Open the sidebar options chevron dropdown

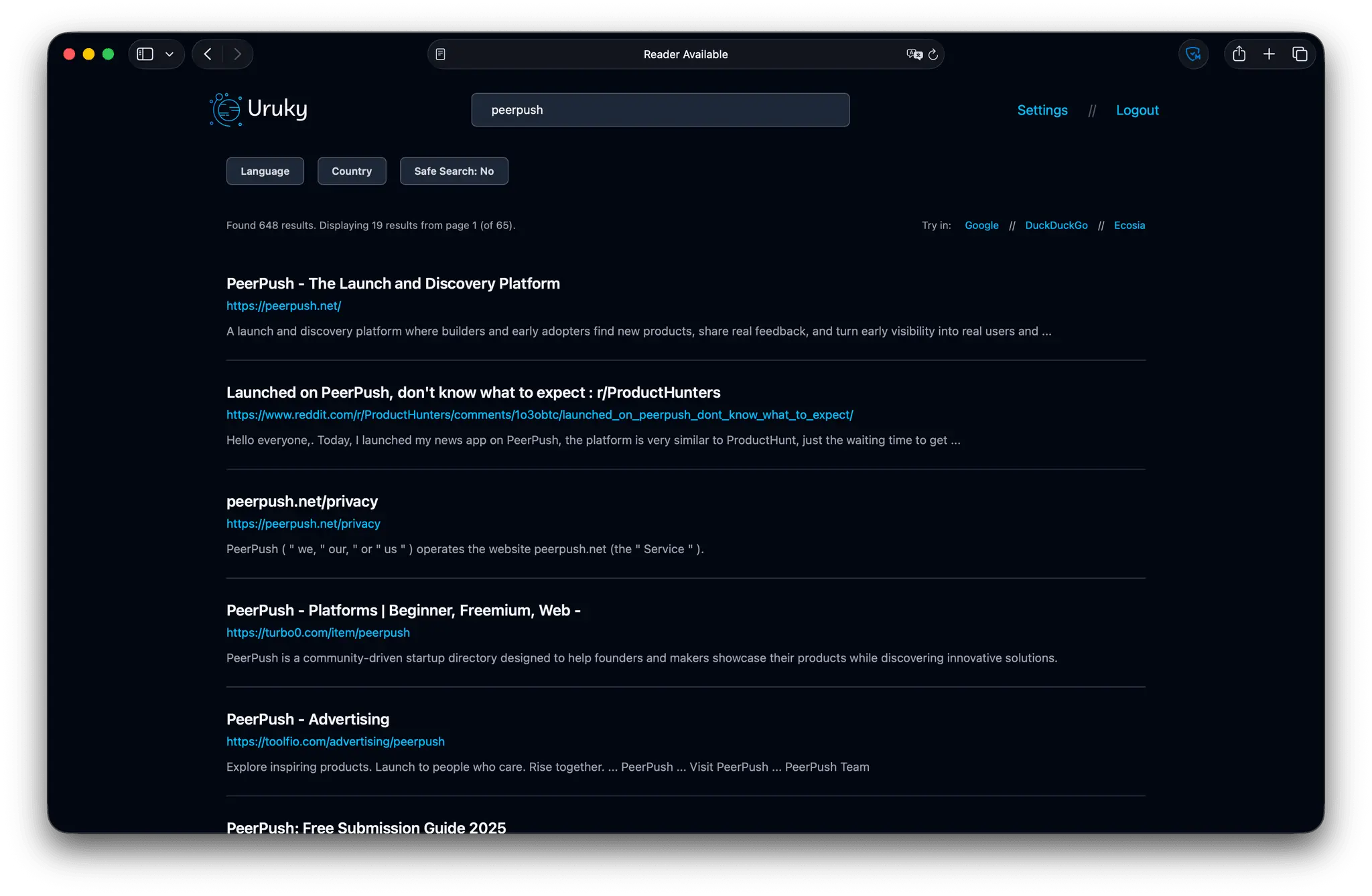tap(169, 54)
